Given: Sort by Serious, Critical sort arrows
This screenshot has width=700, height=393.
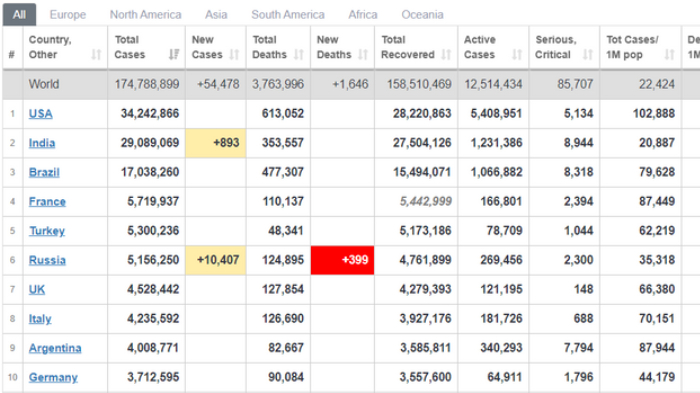Looking at the screenshot, I should pos(588,54).
